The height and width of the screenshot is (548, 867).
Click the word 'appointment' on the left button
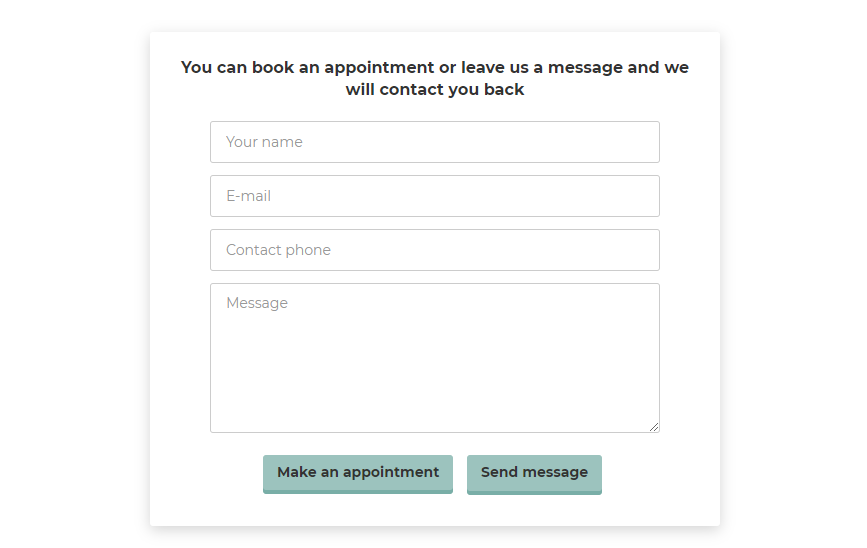click(x=391, y=472)
